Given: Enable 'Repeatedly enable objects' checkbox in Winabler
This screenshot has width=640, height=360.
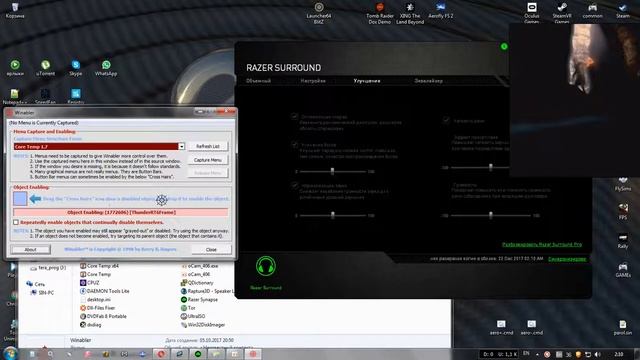Looking at the screenshot, I should 16,222.
